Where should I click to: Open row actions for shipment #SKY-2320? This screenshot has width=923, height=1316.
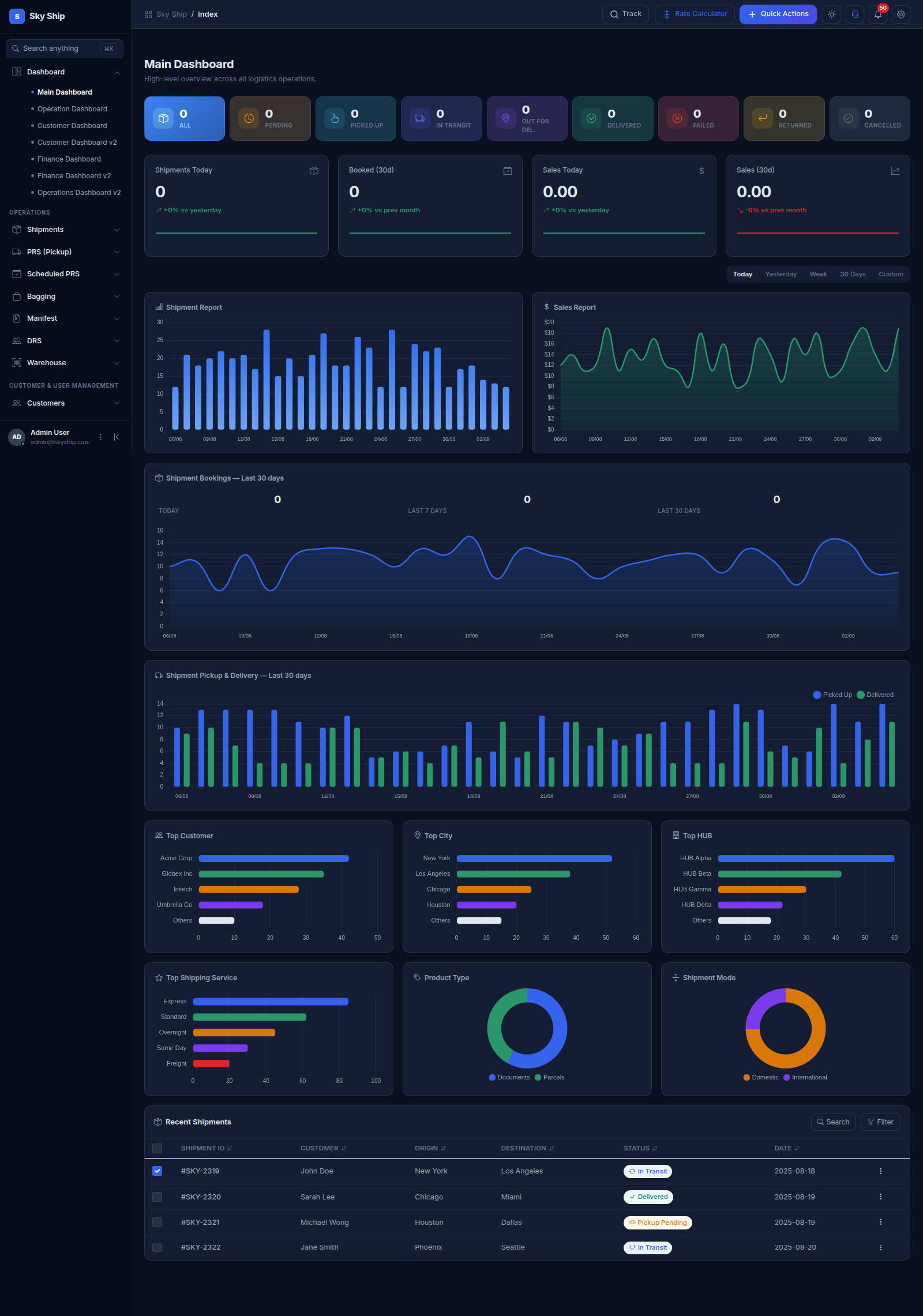click(x=880, y=1197)
